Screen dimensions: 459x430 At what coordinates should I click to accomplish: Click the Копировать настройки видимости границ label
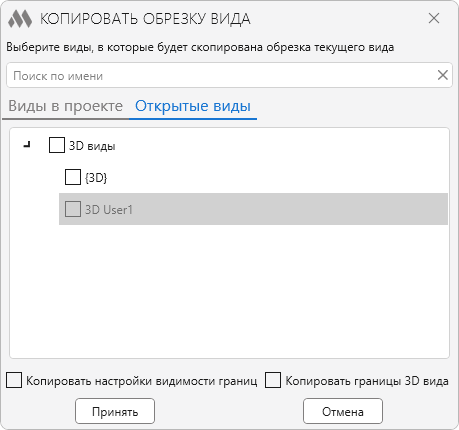pos(142,381)
